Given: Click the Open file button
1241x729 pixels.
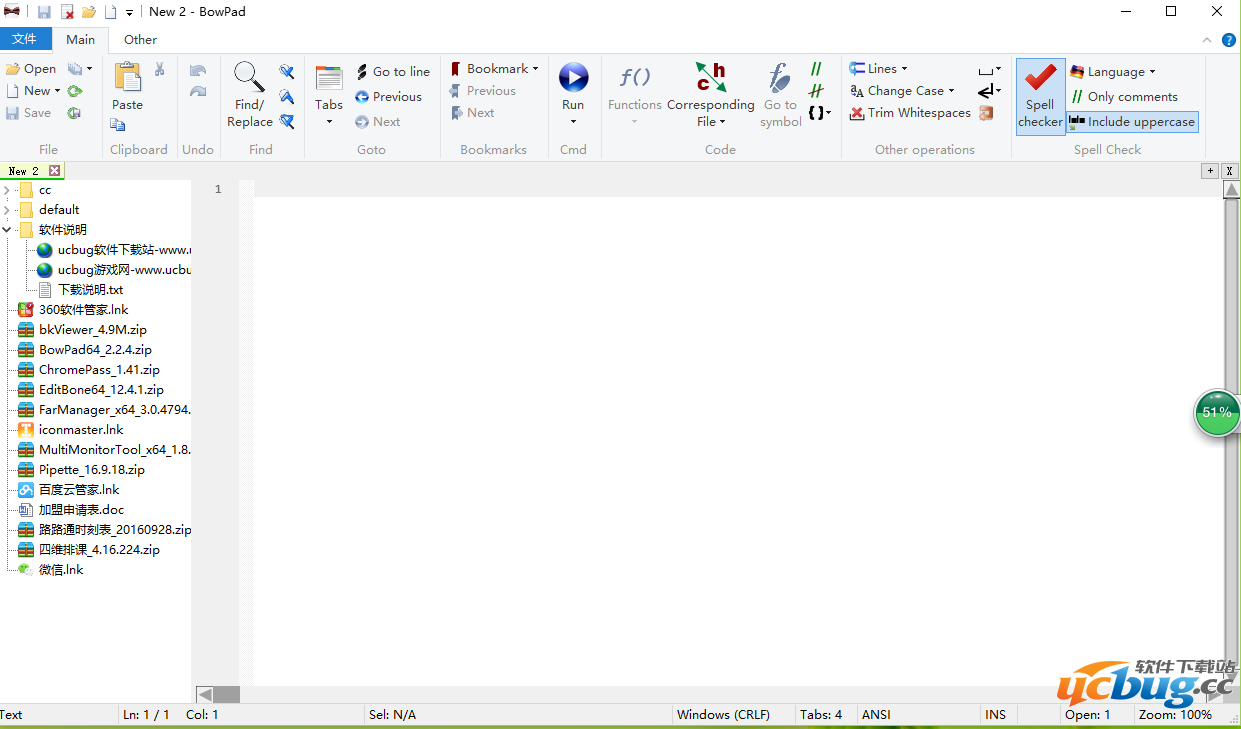Looking at the screenshot, I should click(x=31, y=69).
